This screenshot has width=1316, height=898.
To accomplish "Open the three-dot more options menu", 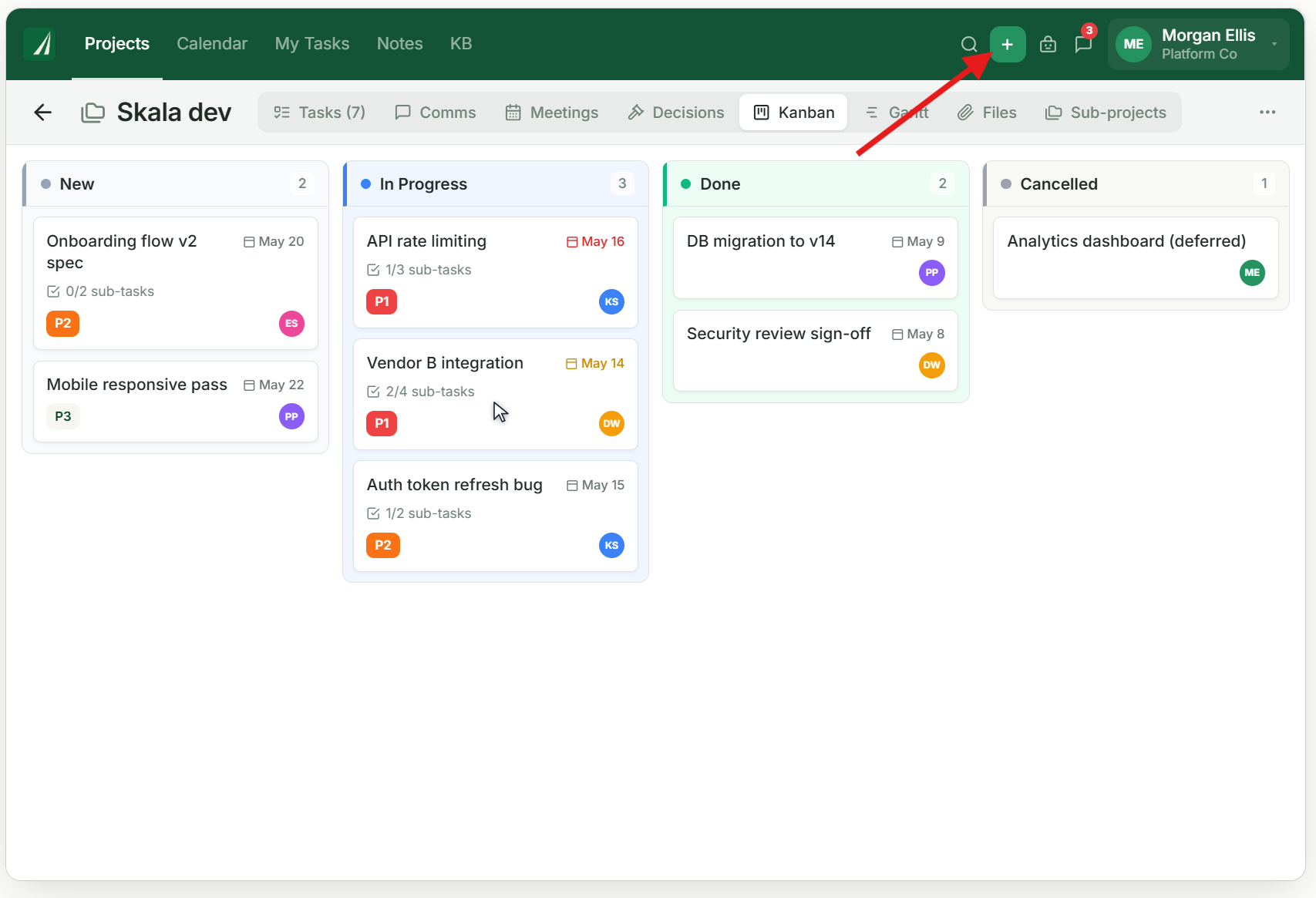I will (1267, 113).
